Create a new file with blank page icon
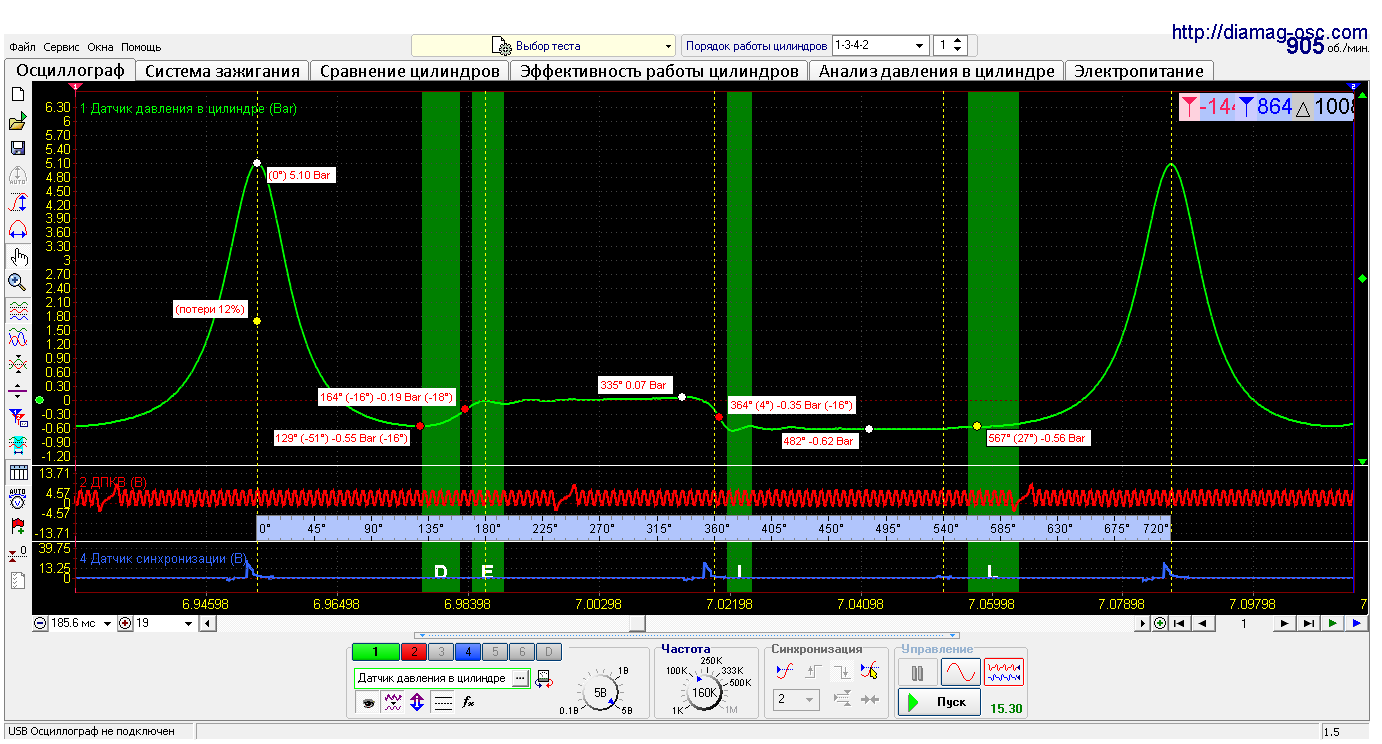Image resolution: width=1382 pixels, height=744 pixels. click(17, 94)
